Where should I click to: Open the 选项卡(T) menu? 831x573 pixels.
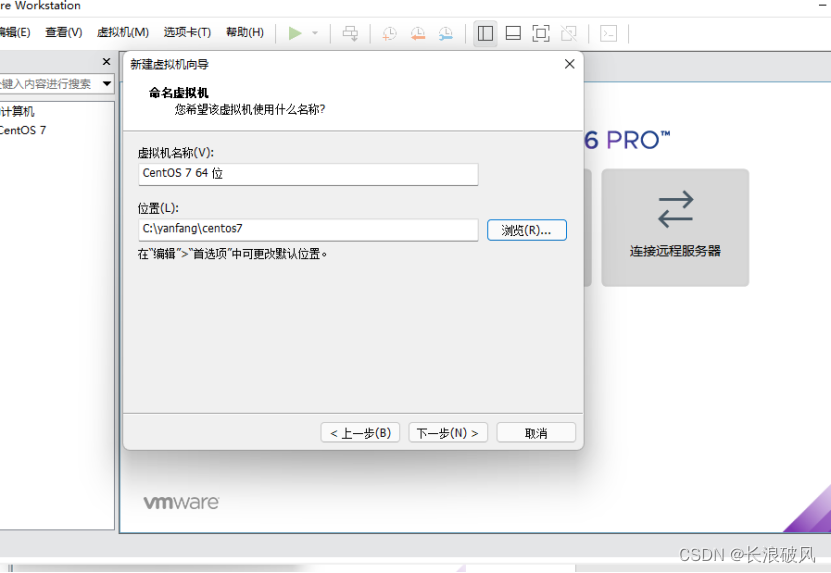(187, 32)
